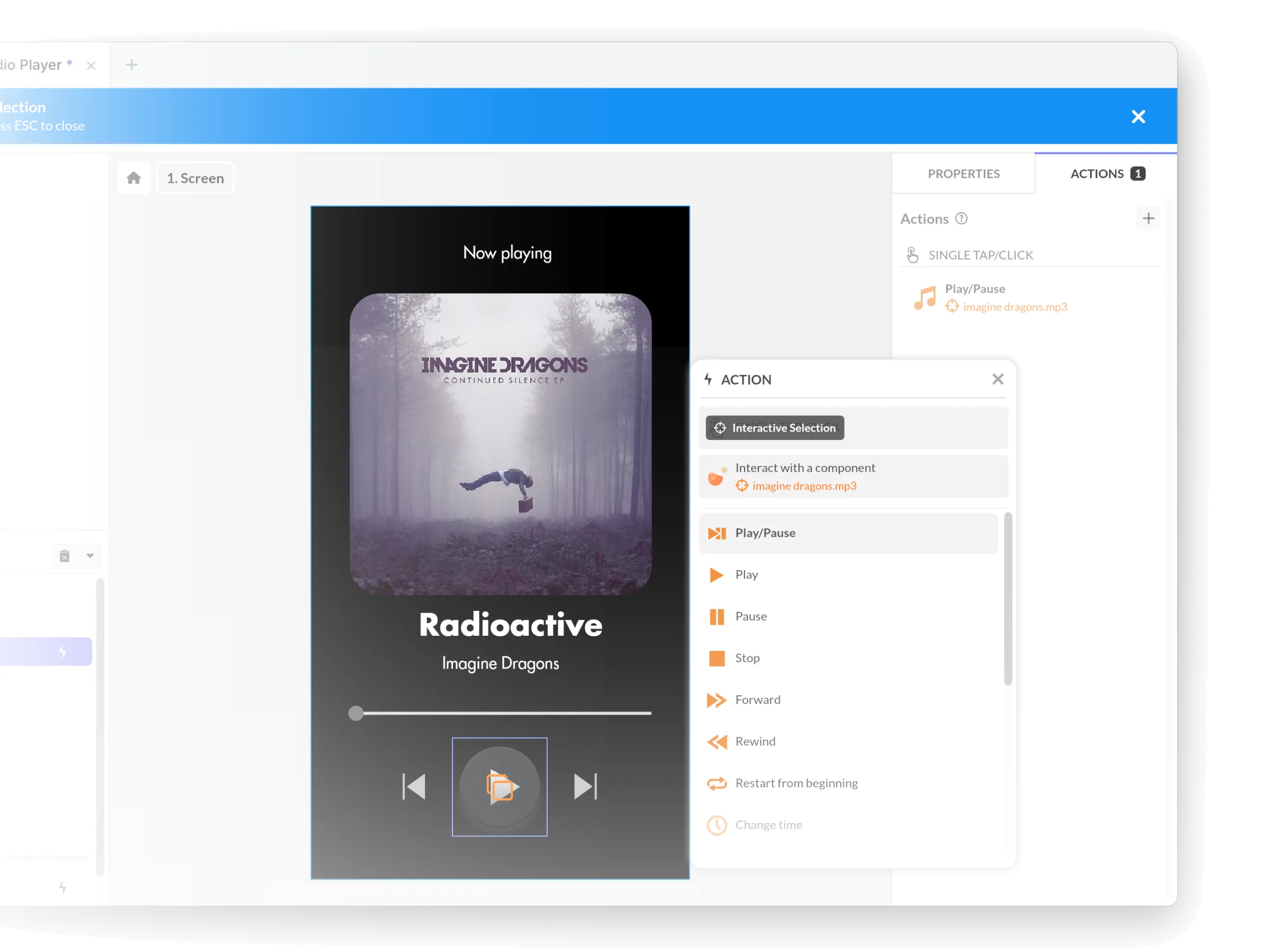Switch to the ACTIONS tab
This screenshot has width=1270, height=952.
1106,174
